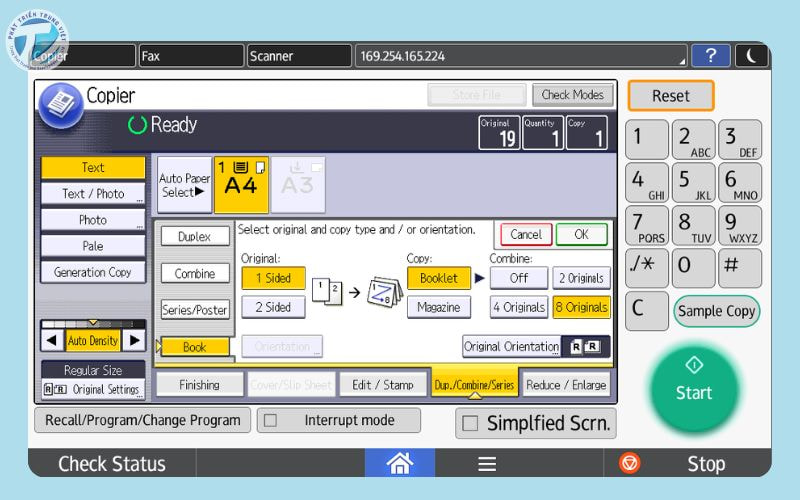Open the hamburger menu icon
This screenshot has height=500, width=800.
(x=486, y=463)
